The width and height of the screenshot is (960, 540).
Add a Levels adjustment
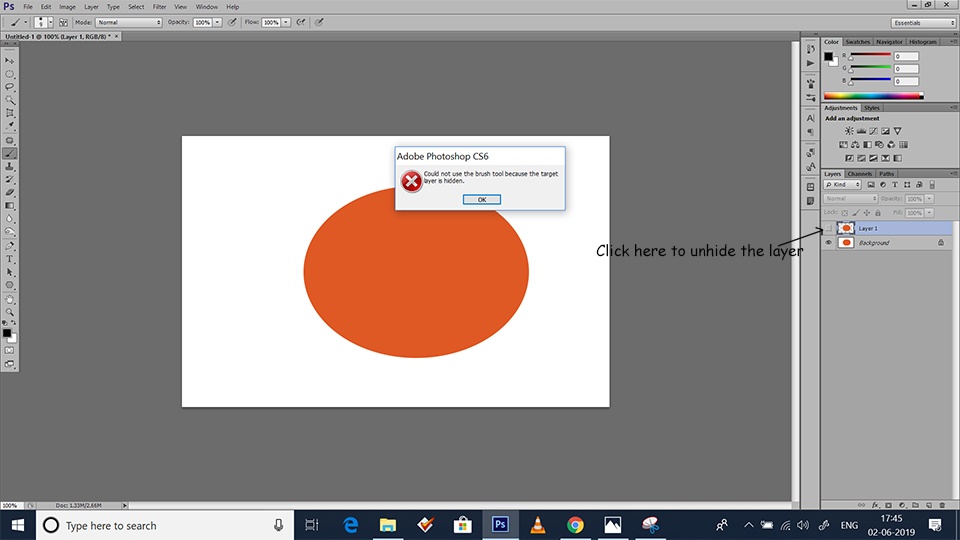pyautogui.click(x=861, y=131)
